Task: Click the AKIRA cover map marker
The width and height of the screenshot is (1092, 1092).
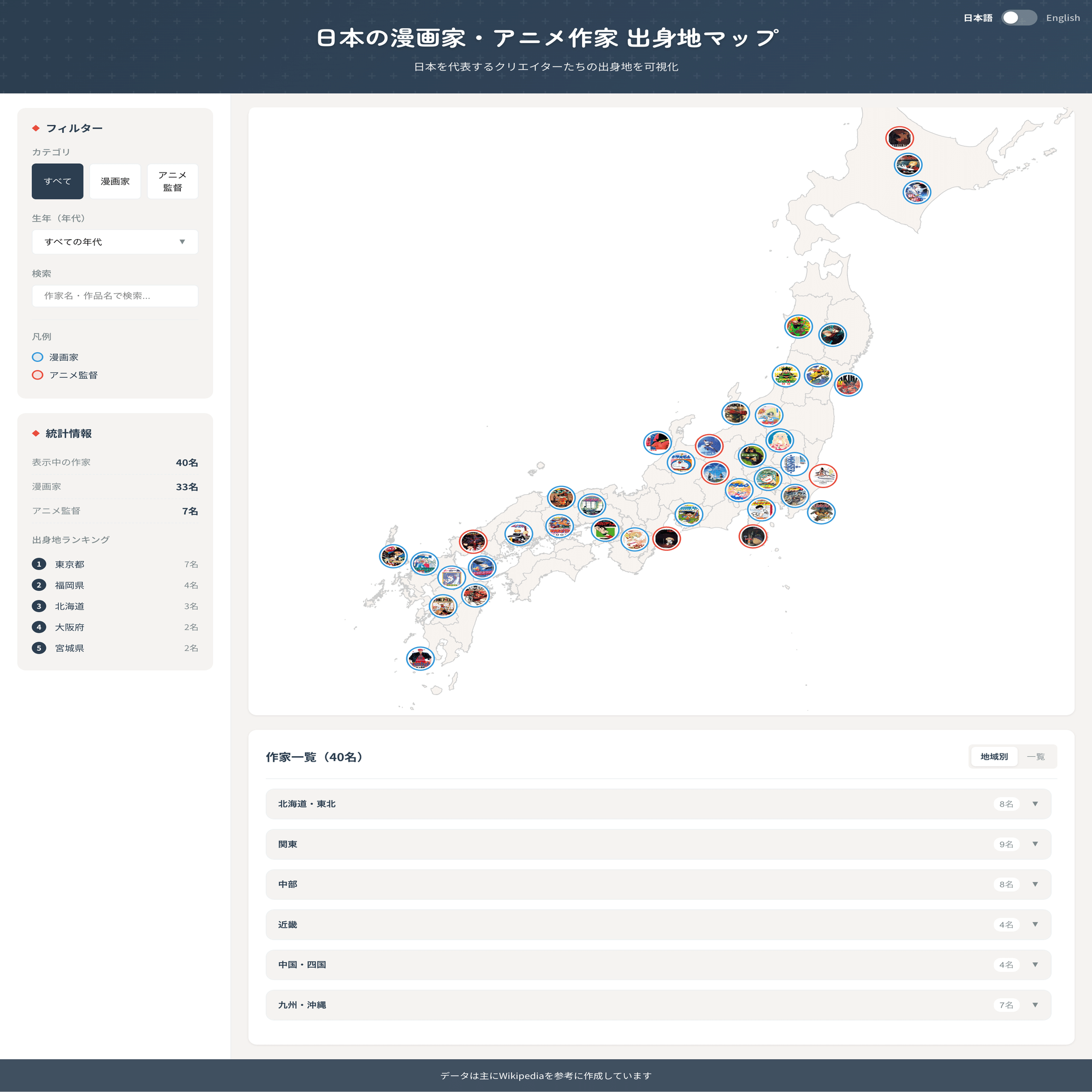Action: tap(848, 385)
